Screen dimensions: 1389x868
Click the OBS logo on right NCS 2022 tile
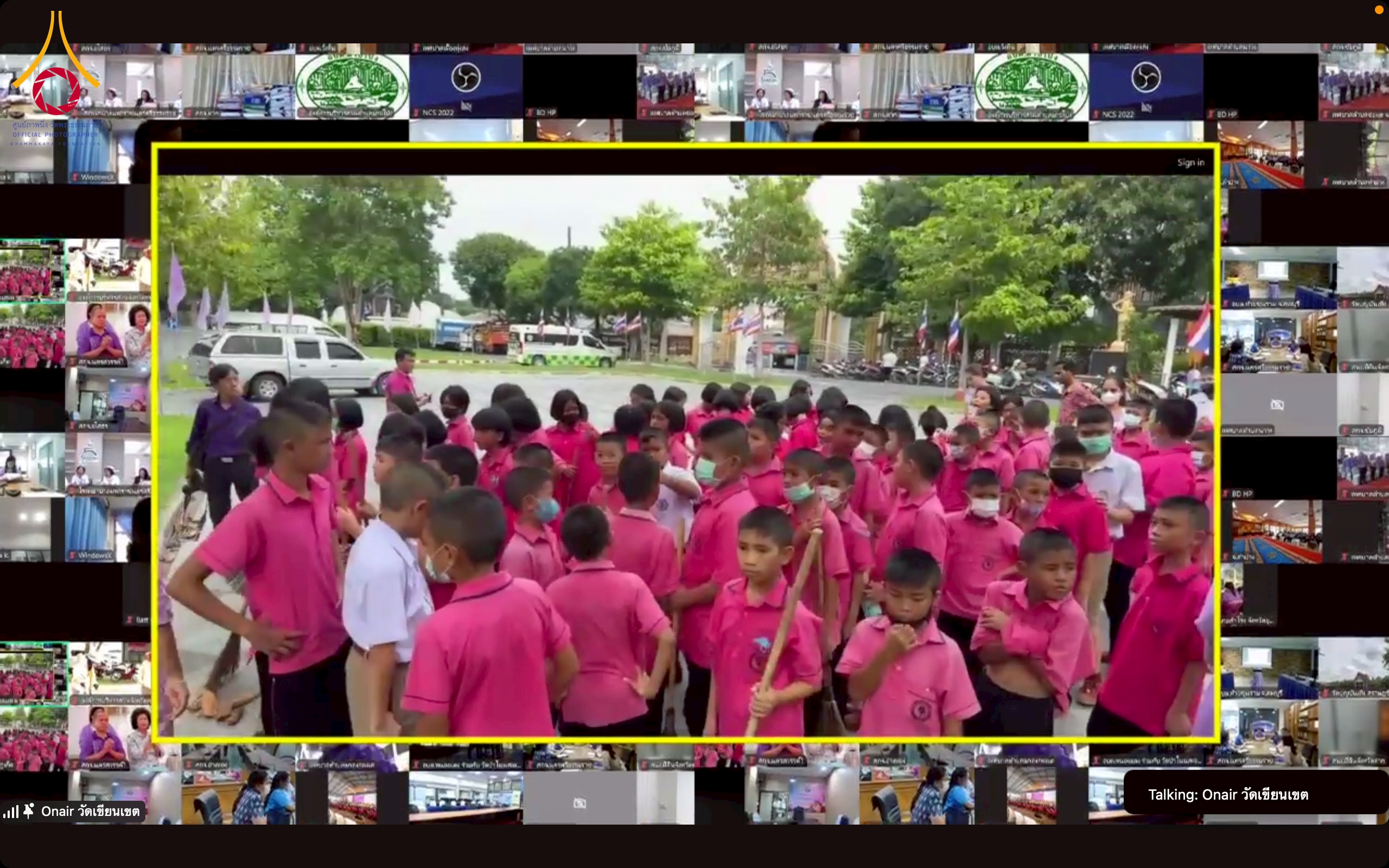click(1145, 78)
